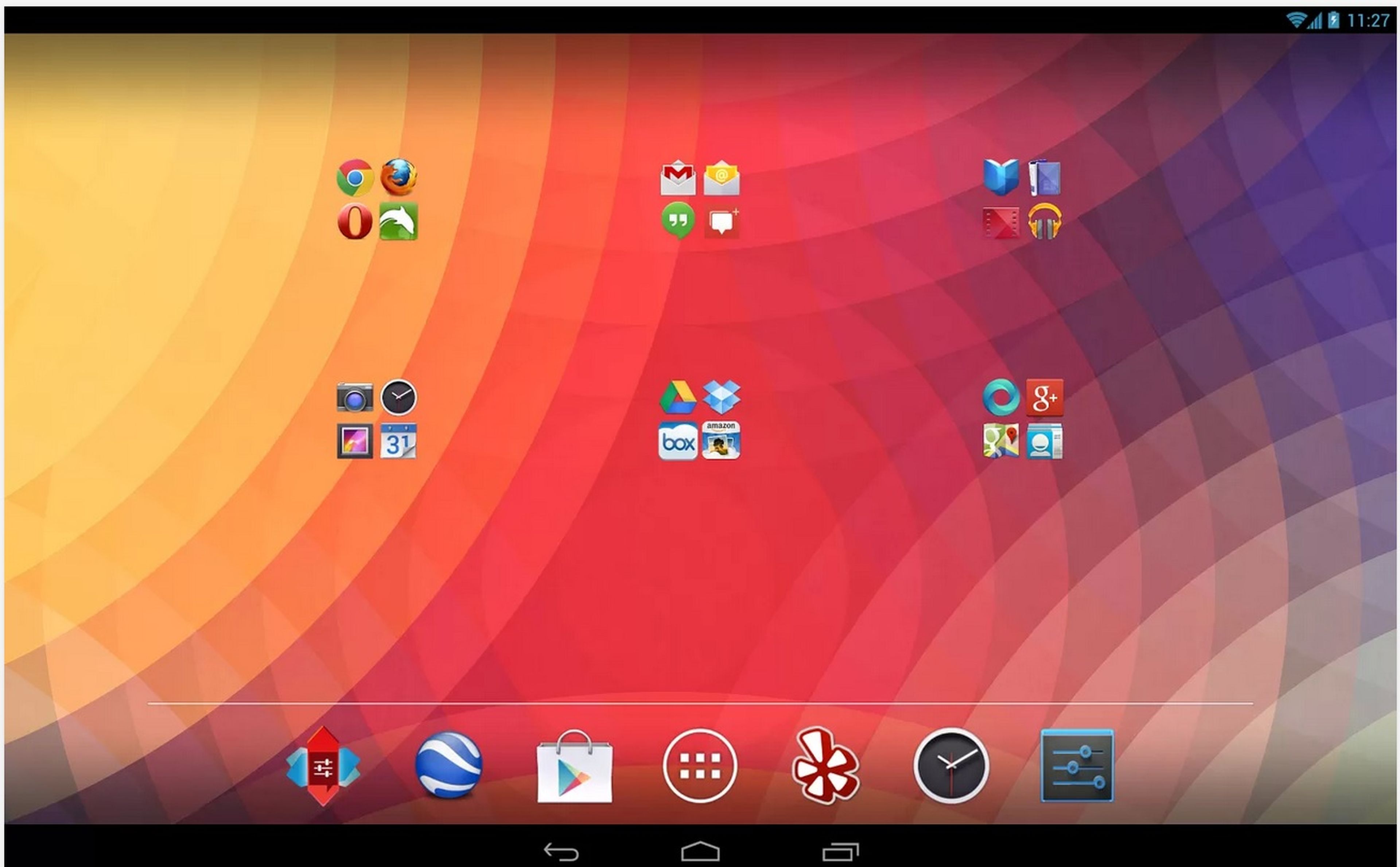This screenshot has width=1400, height=867.
Task: Open the browsers folder with Chrome
Action: coord(377,199)
